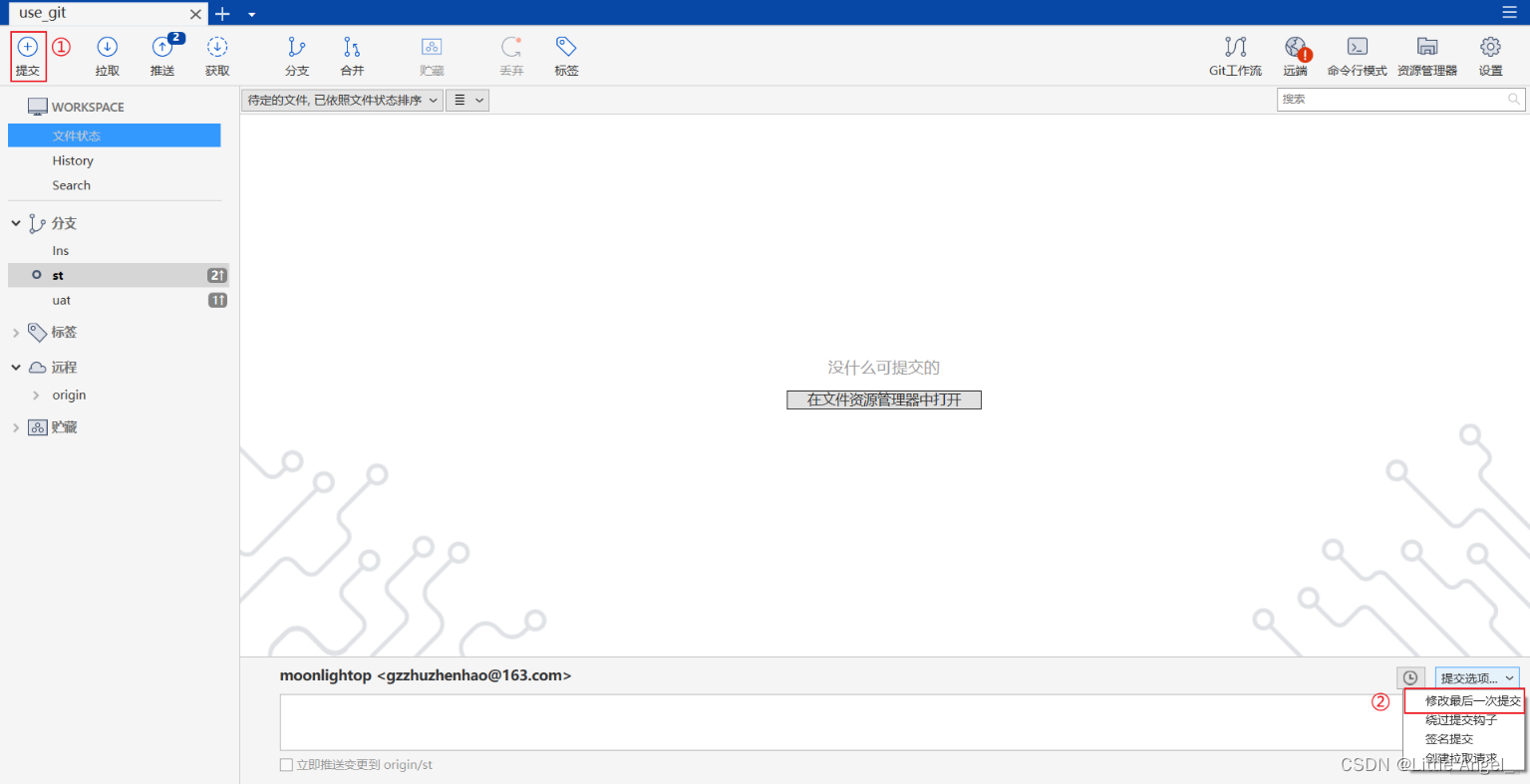The image size is (1530, 784).
Task: Select 绕过提交钩子 menu option
Action: click(x=1461, y=720)
